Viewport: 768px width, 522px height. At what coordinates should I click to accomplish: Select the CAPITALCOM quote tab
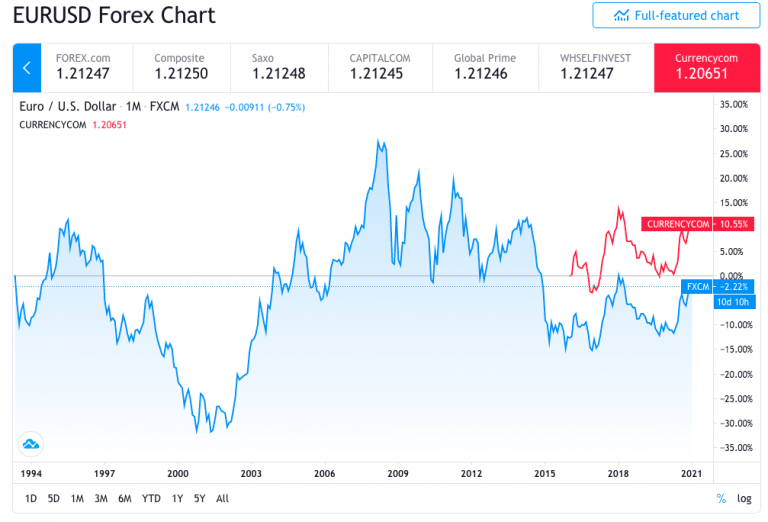point(381,68)
